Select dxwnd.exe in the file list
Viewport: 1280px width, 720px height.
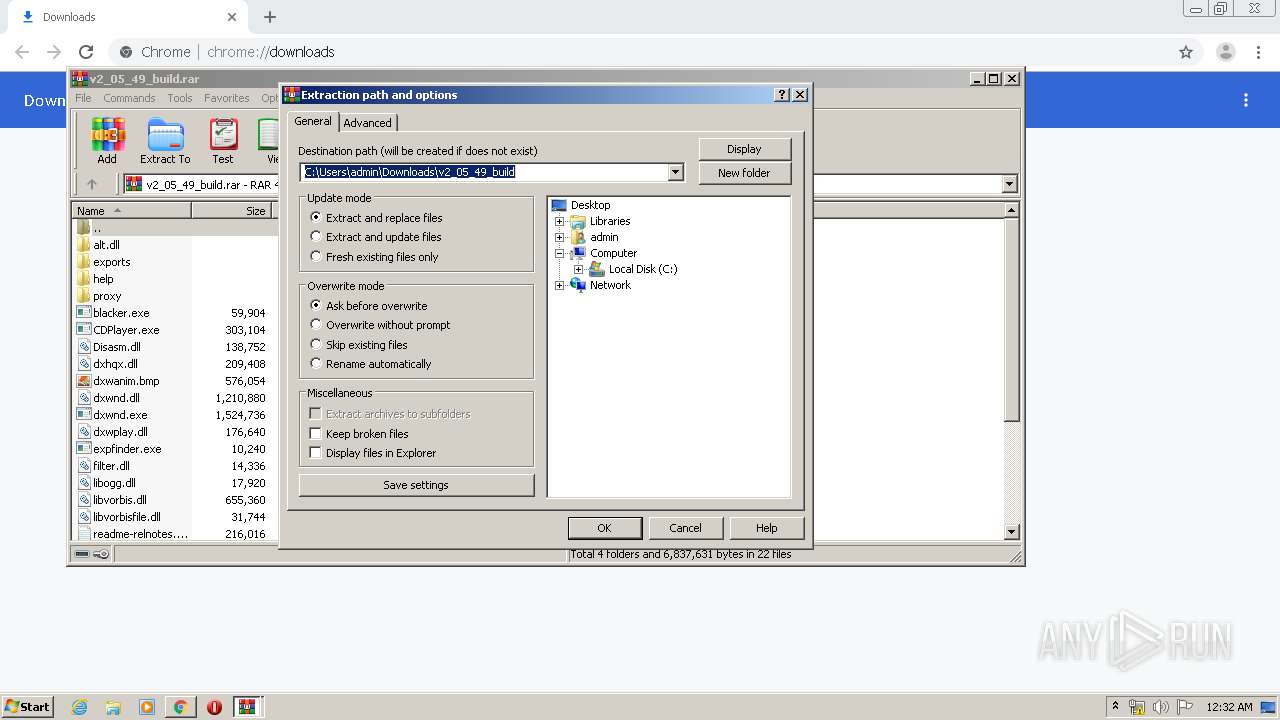click(x=120, y=415)
